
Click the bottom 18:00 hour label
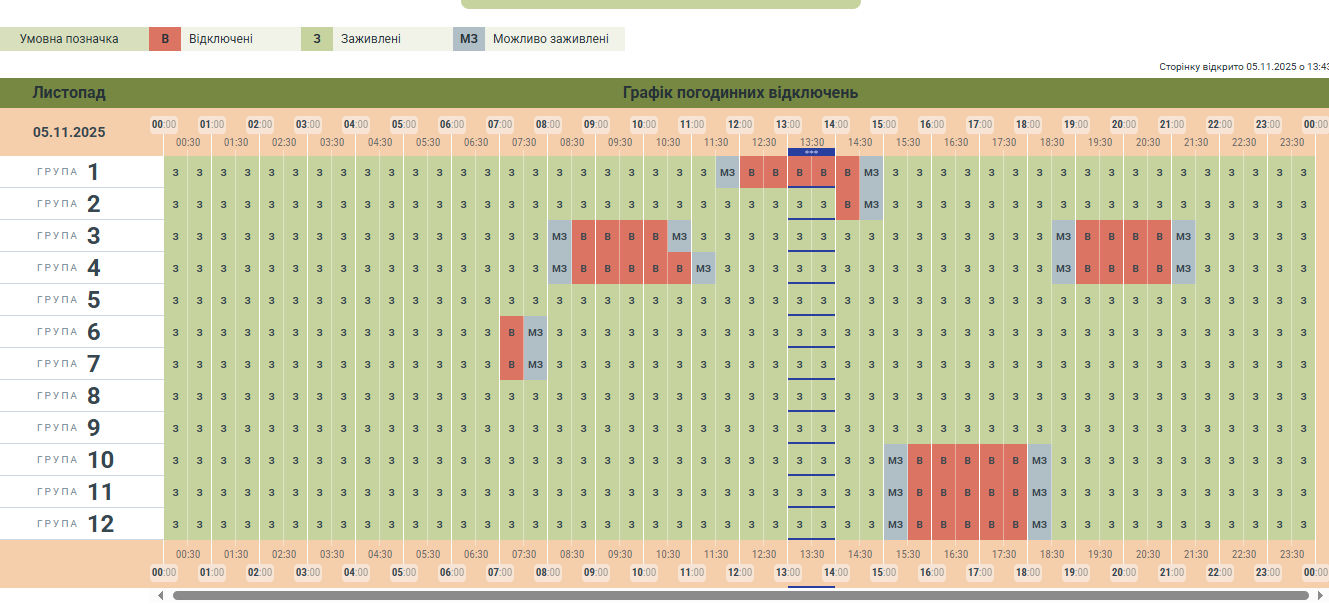[1027, 572]
